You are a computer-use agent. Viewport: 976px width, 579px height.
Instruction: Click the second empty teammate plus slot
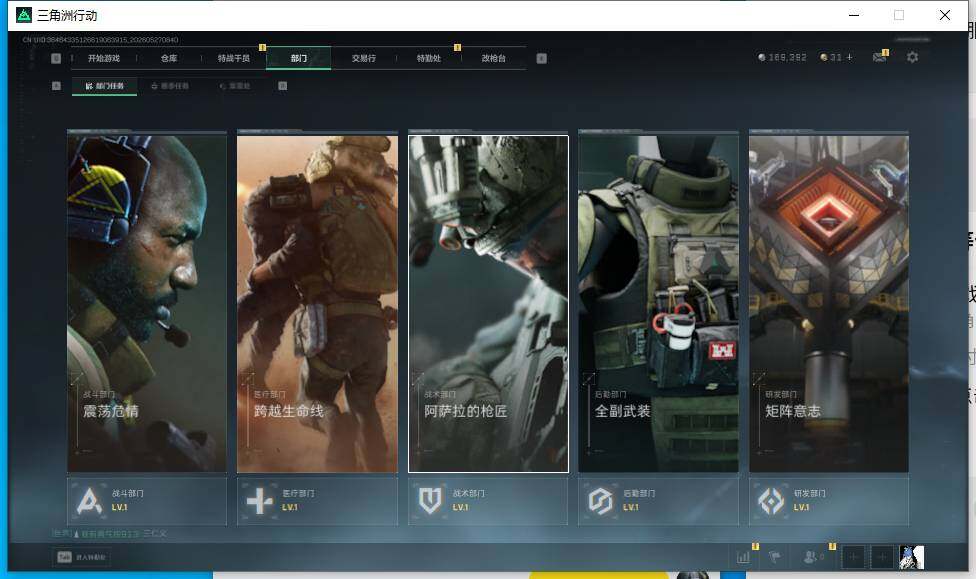(x=882, y=557)
